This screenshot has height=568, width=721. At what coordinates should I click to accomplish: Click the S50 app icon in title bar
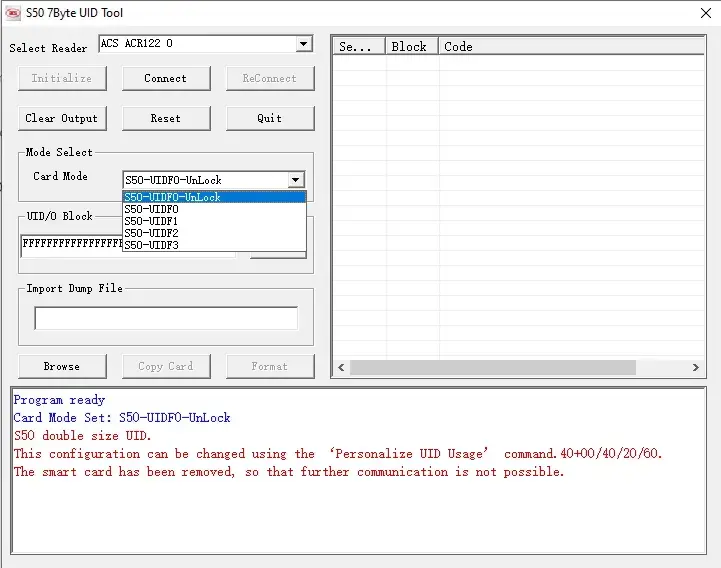click(x=14, y=13)
